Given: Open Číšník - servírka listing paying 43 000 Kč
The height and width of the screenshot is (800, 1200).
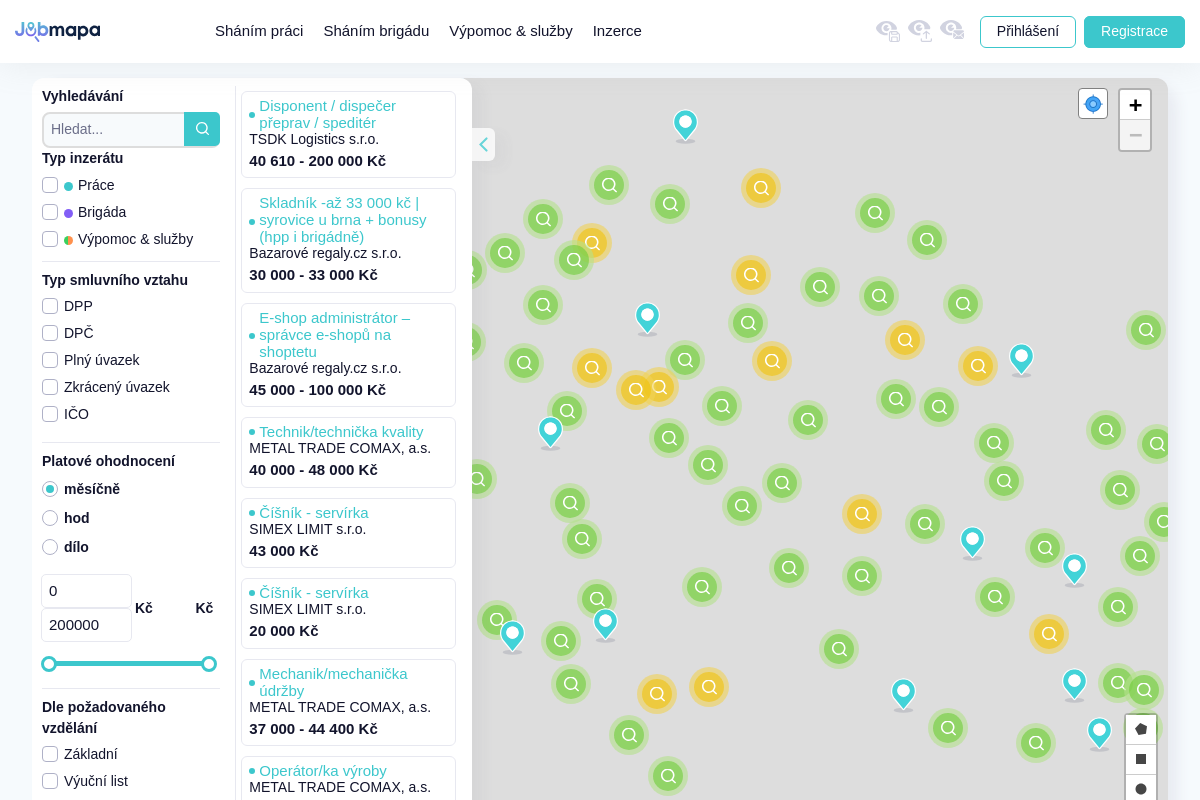Looking at the screenshot, I should pos(313,513).
